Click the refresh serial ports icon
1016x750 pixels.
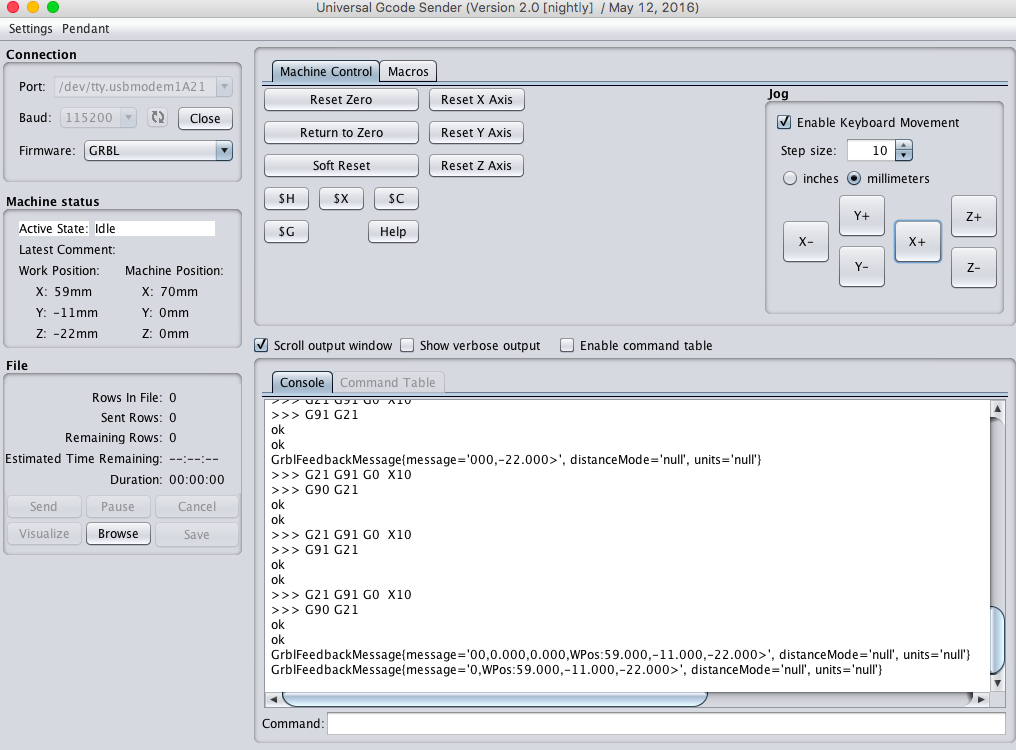pos(157,117)
